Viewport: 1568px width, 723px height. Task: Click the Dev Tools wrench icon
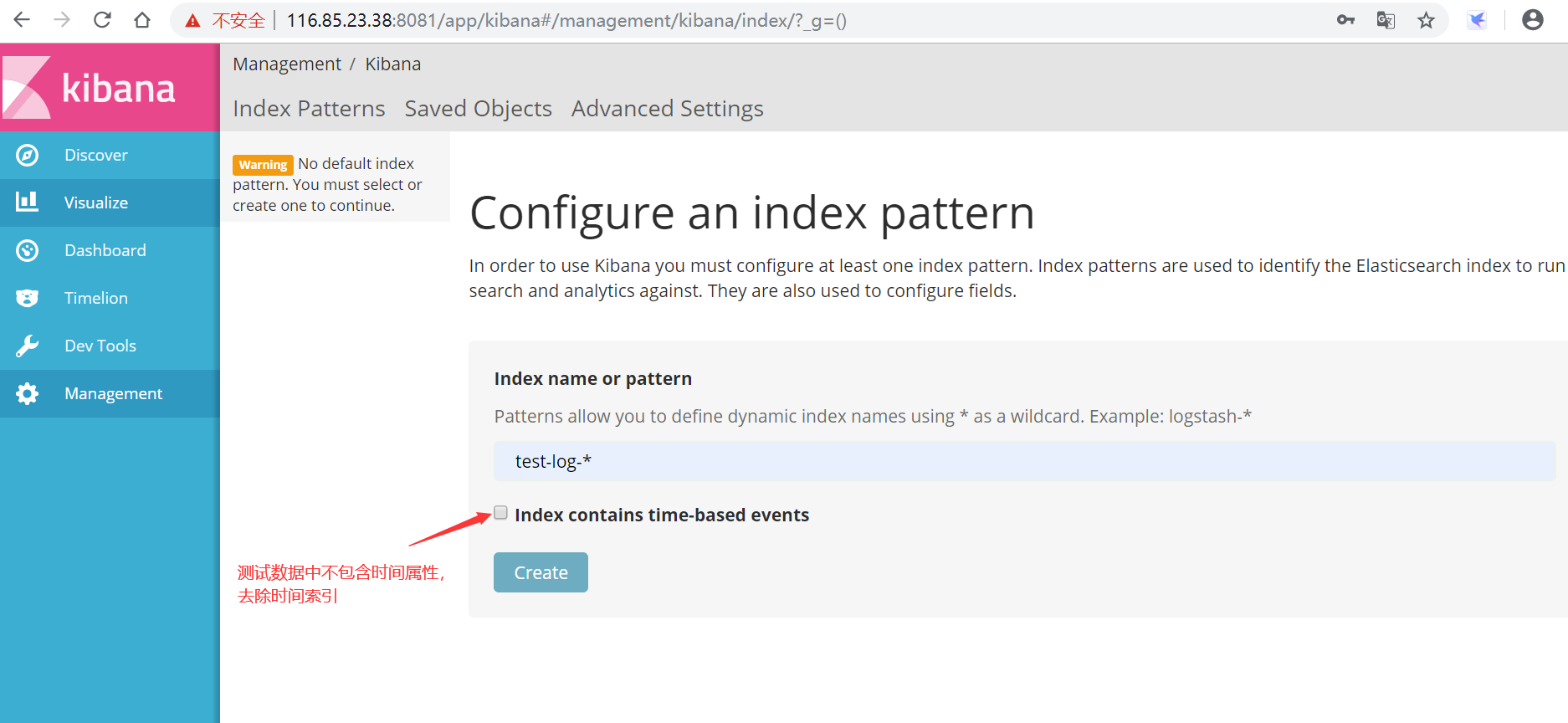click(x=28, y=346)
